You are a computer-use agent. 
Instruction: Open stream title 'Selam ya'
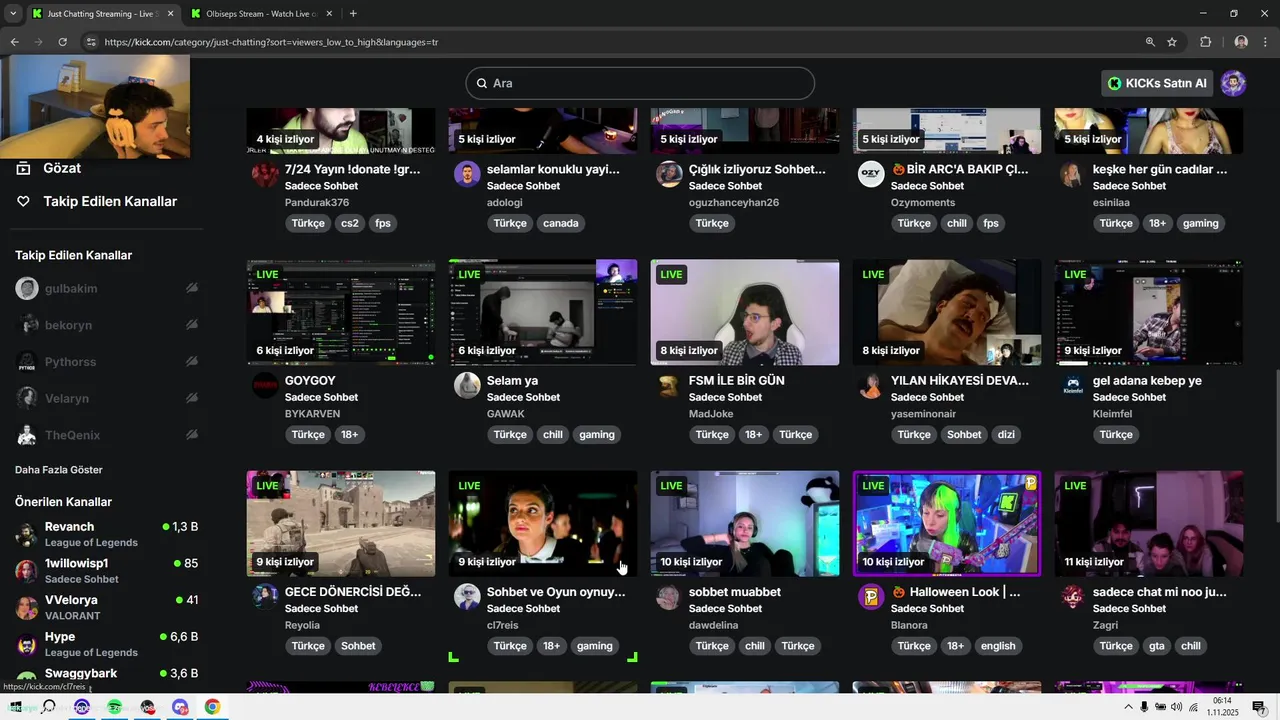[512, 381]
